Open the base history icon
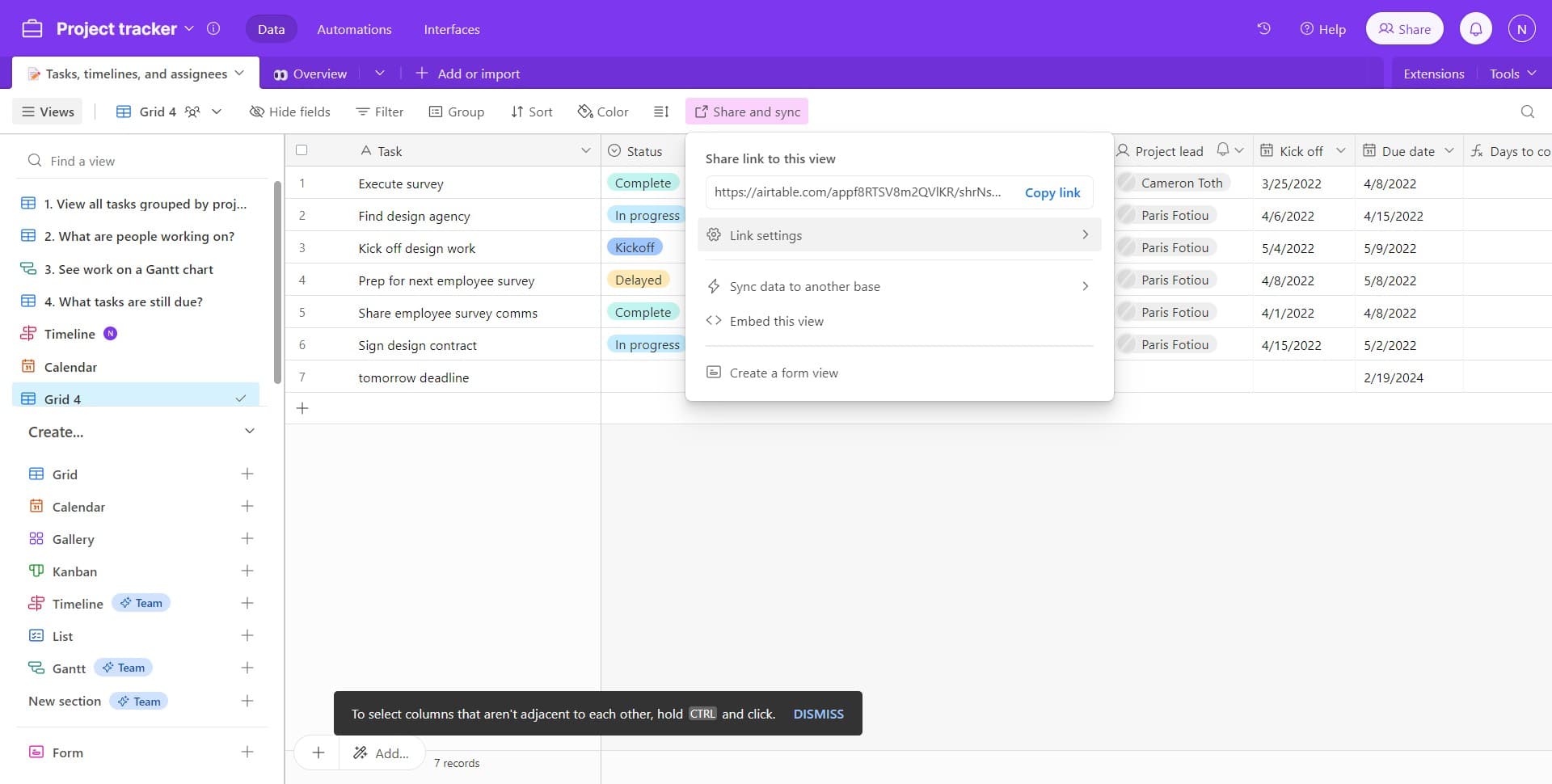Image resolution: width=1552 pixels, height=784 pixels. [1263, 28]
